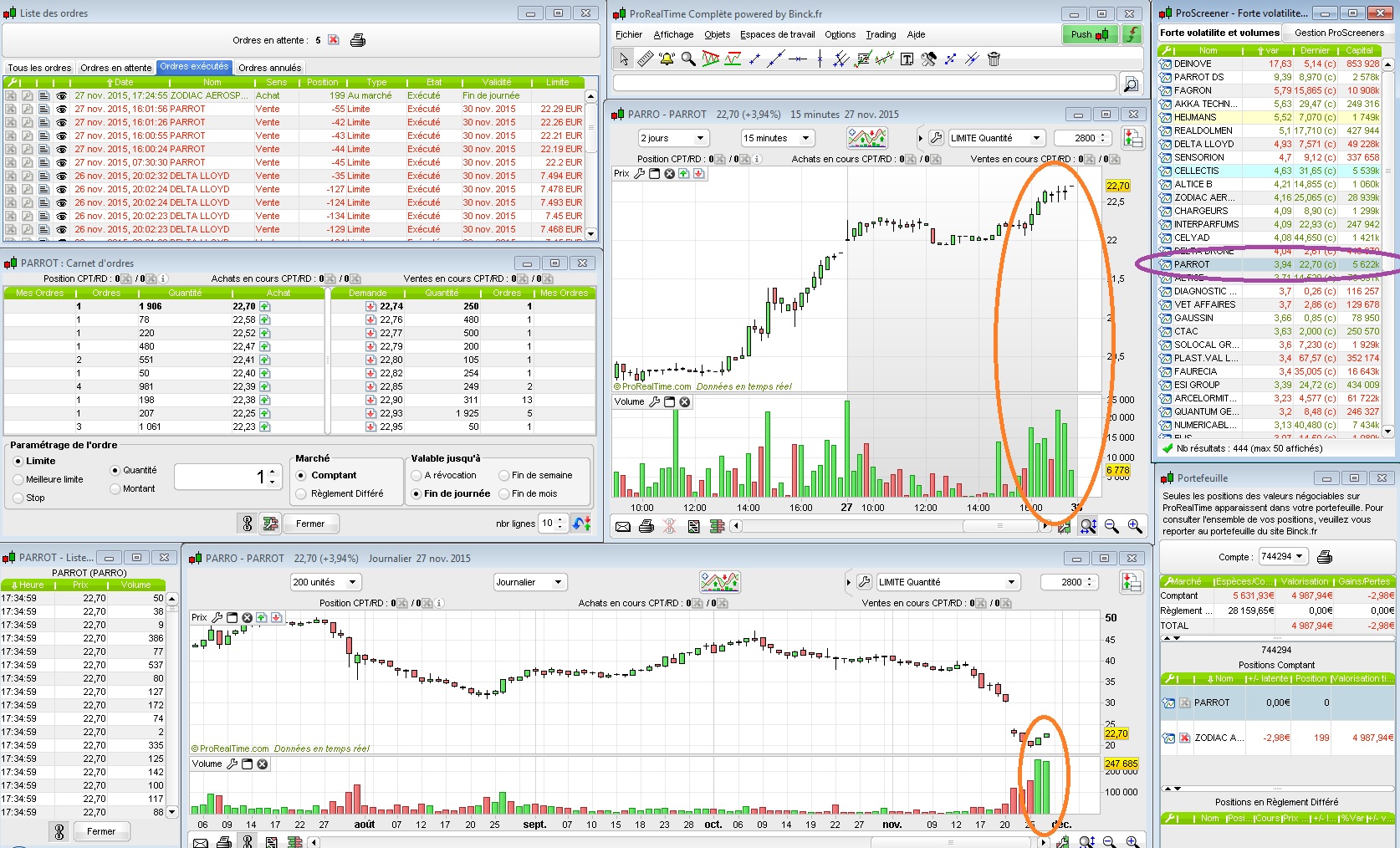Open indicators button on the 15 minutes chart
The image size is (1400, 848).
tap(866, 138)
